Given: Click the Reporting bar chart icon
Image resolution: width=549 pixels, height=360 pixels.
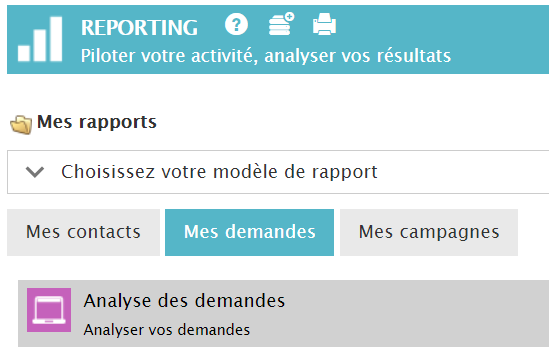Looking at the screenshot, I should coord(40,39).
